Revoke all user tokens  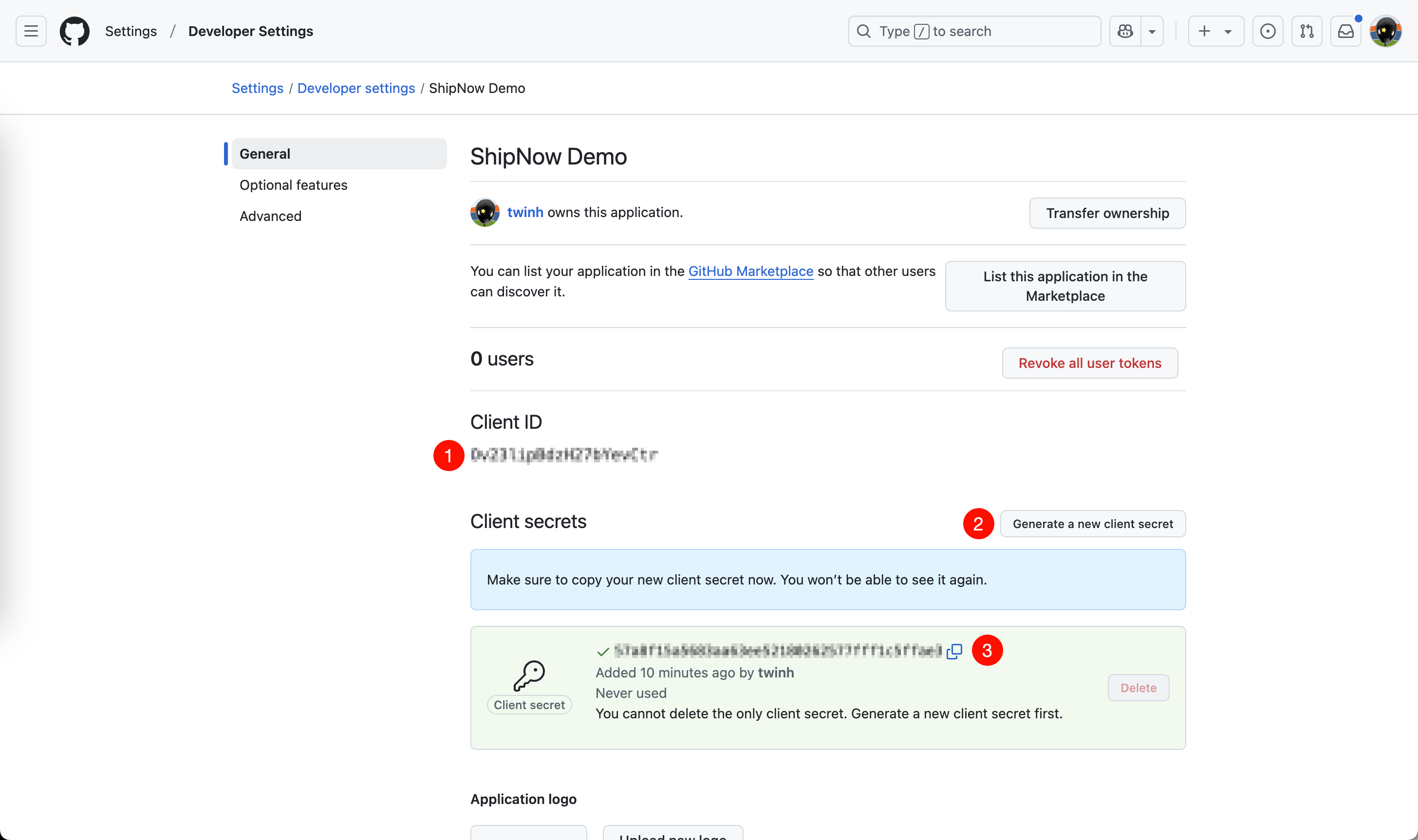point(1089,363)
